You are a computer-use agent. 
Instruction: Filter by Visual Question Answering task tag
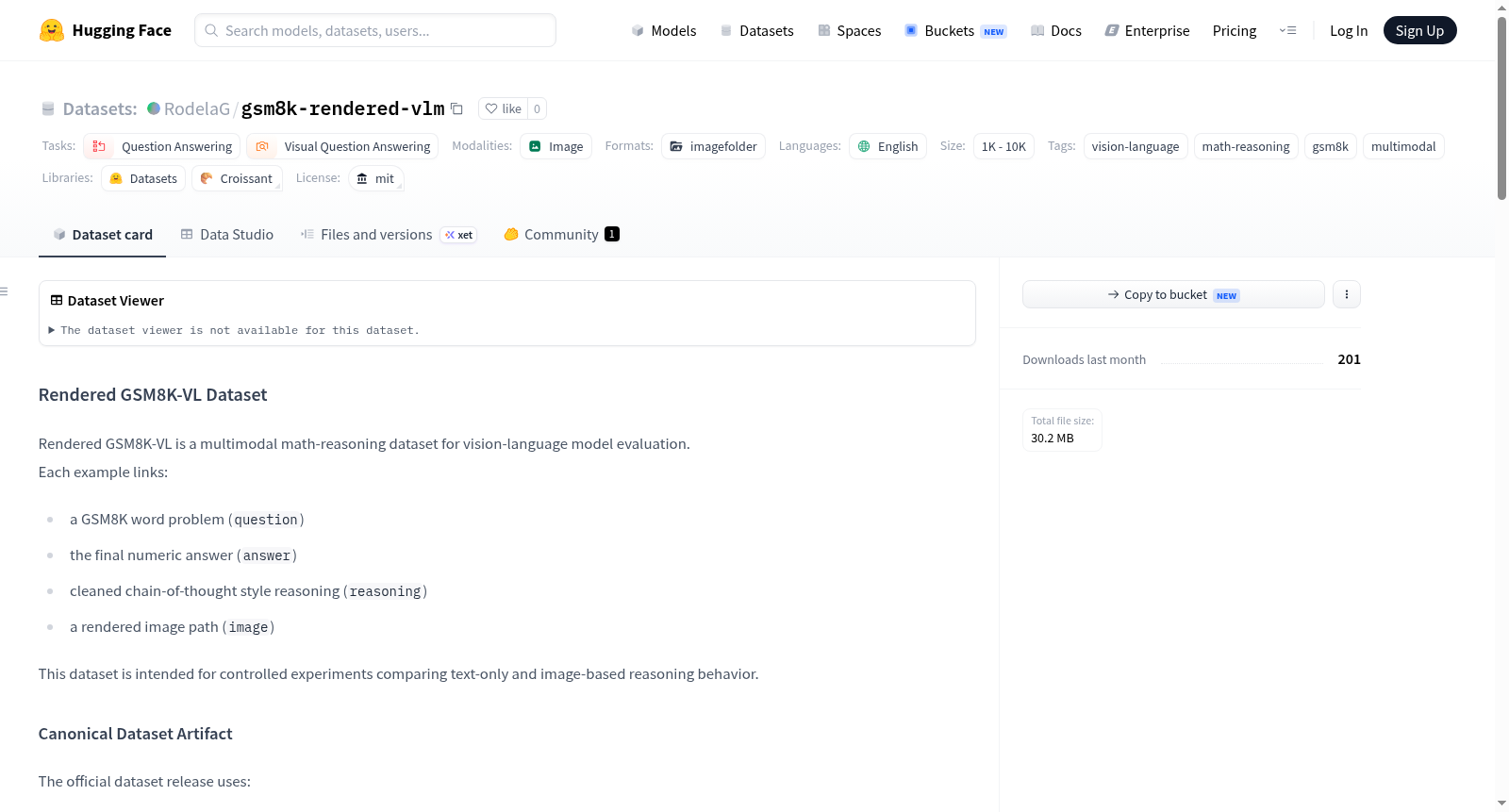click(343, 146)
